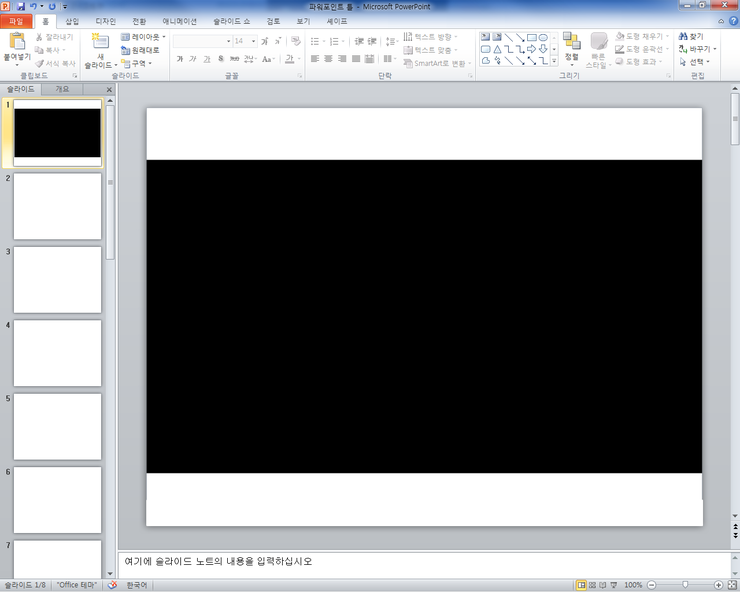
Task: Open Customize Quick Access Toolbar dropdown
Action: [65, 7]
